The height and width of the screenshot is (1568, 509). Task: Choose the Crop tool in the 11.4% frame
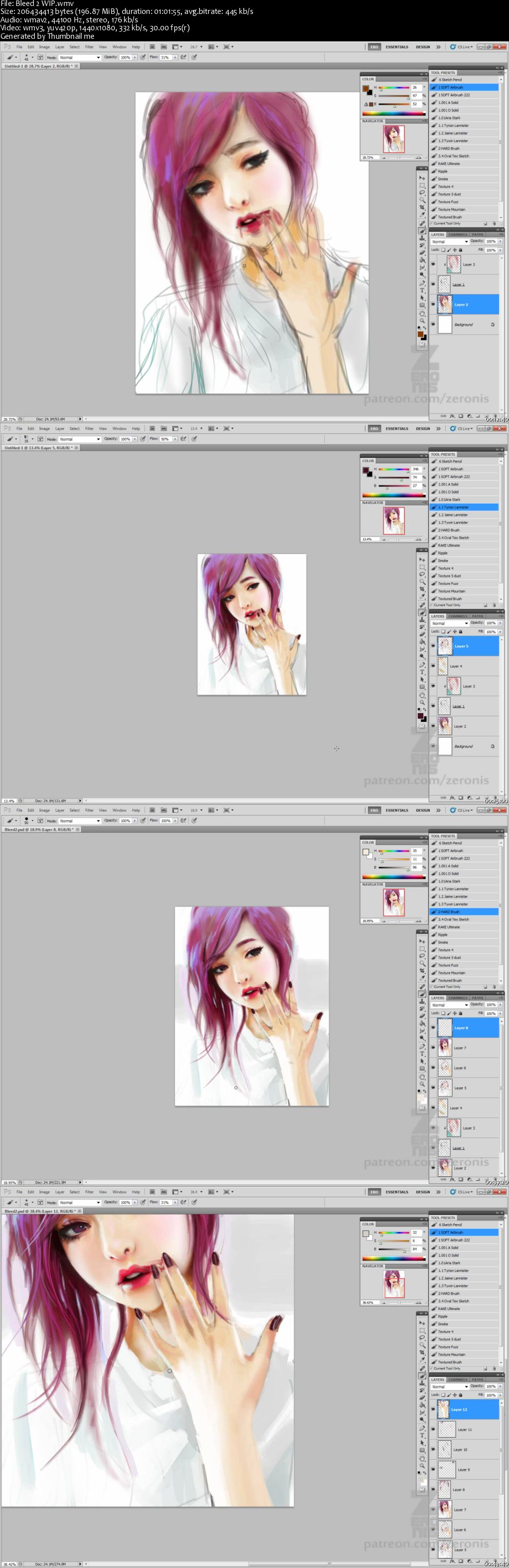[422, 589]
